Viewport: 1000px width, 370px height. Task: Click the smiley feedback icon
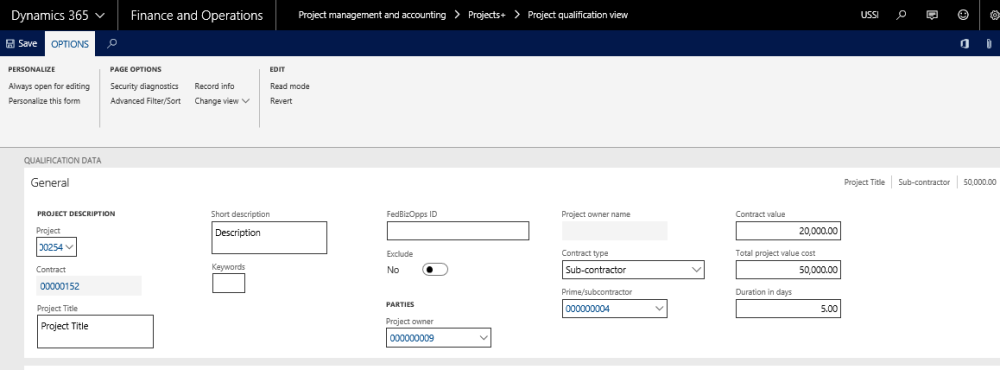click(x=963, y=15)
